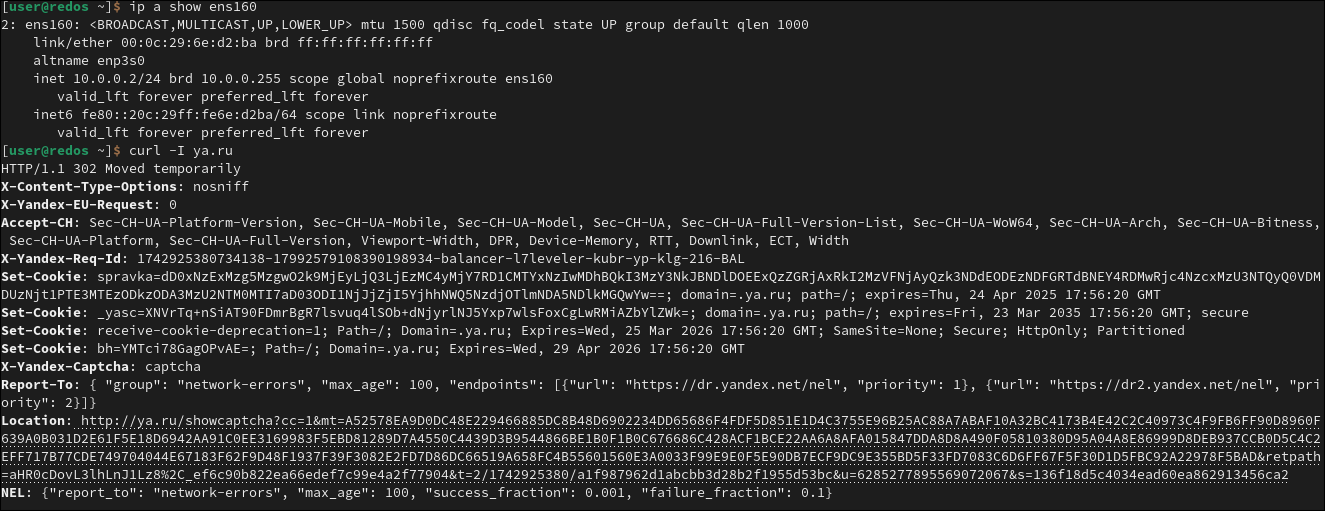The width and height of the screenshot is (1325, 511).
Task: Click the 'altname enp3s0' text
Action: point(89,60)
